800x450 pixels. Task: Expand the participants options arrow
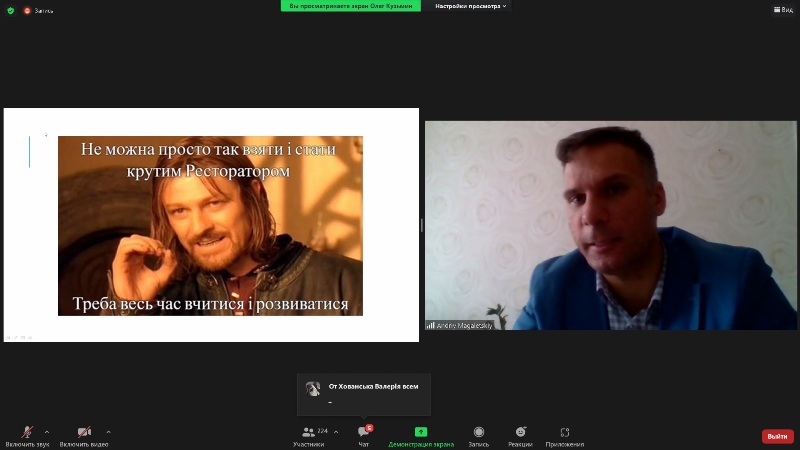click(336, 432)
